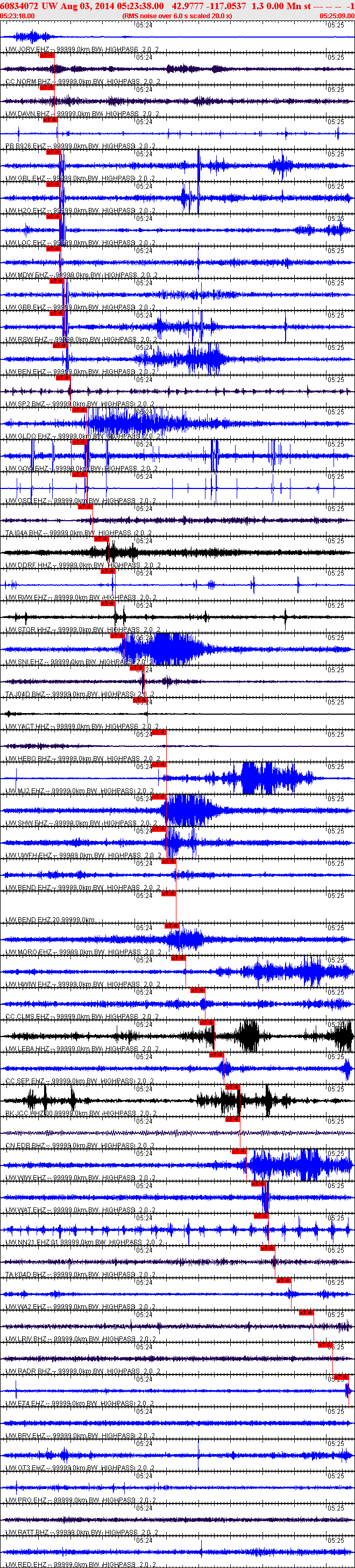Select the UW.GBL.EHZ station label
355x1568 pixels.
tap(26, 178)
